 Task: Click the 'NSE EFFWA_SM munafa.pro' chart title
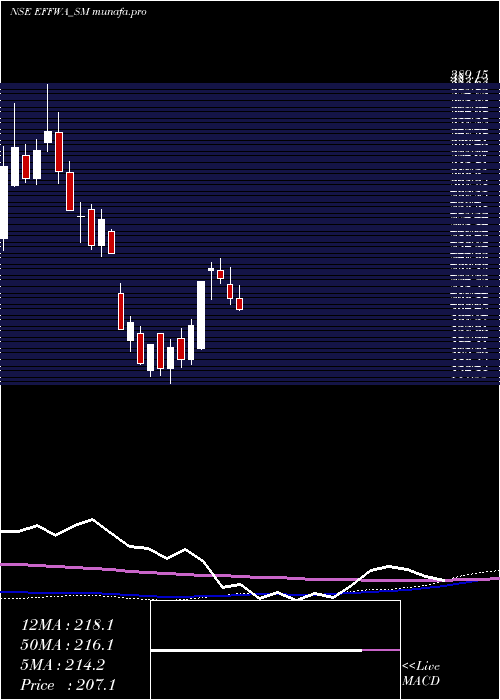pos(78,12)
